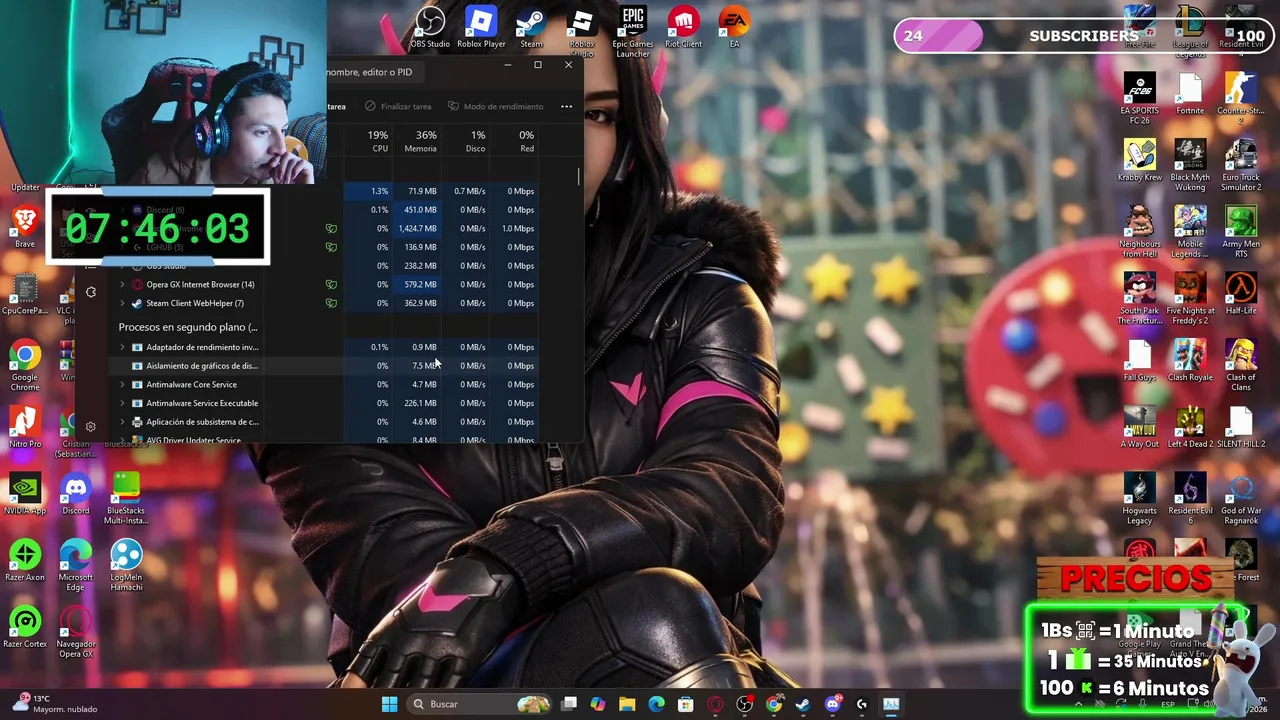This screenshot has width=1280, height=720.
Task: Launch Clash Royale desktop icon
Action: (x=1190, y=362)
